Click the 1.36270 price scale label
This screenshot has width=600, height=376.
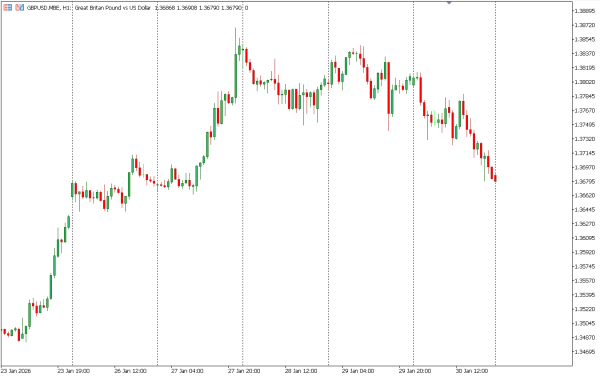pyautogui.click(x=585, y=223)
